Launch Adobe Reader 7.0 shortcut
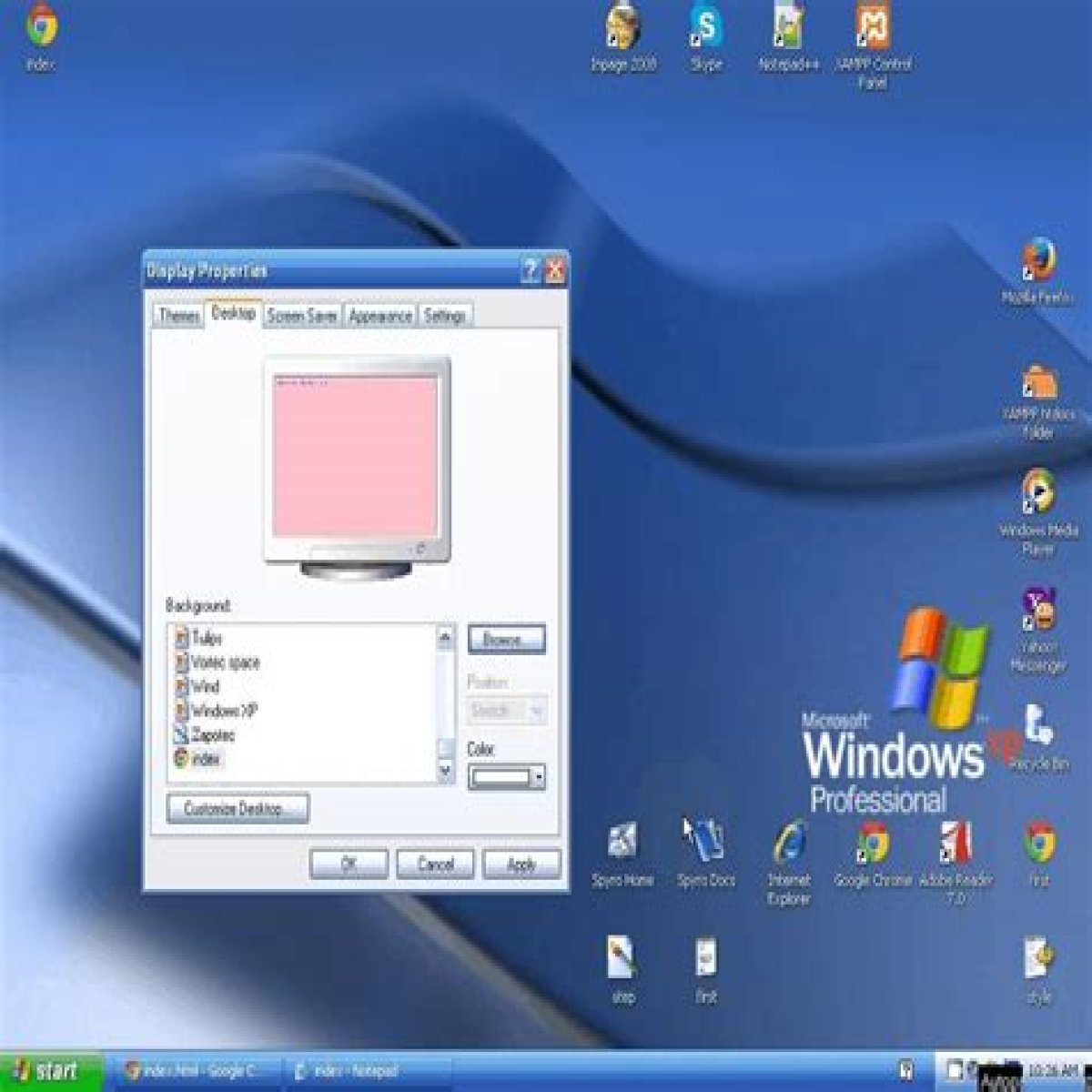1092x1092 pixels. click(955, 861)
